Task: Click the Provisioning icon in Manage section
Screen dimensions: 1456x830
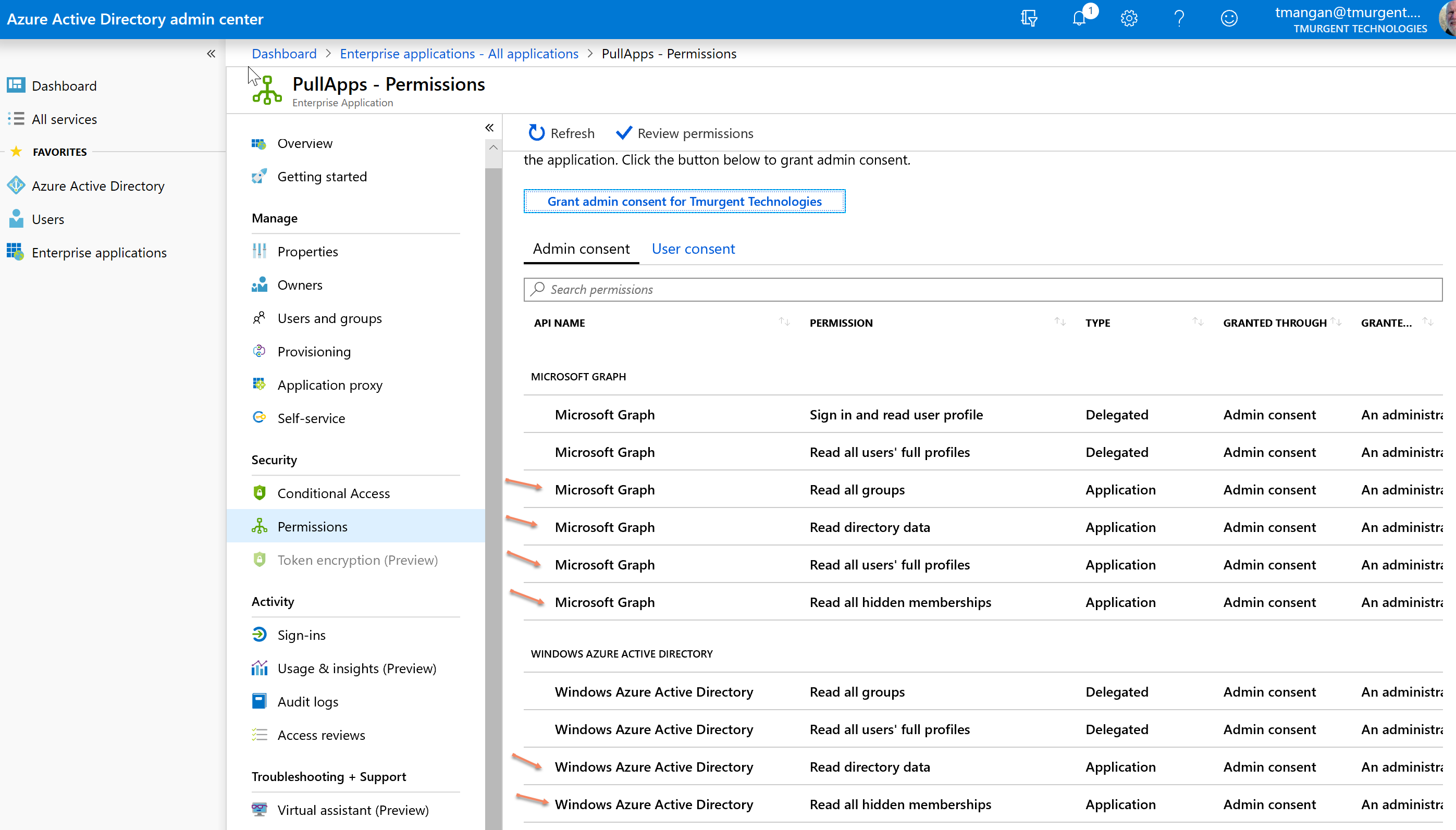Action: [260, 351]
